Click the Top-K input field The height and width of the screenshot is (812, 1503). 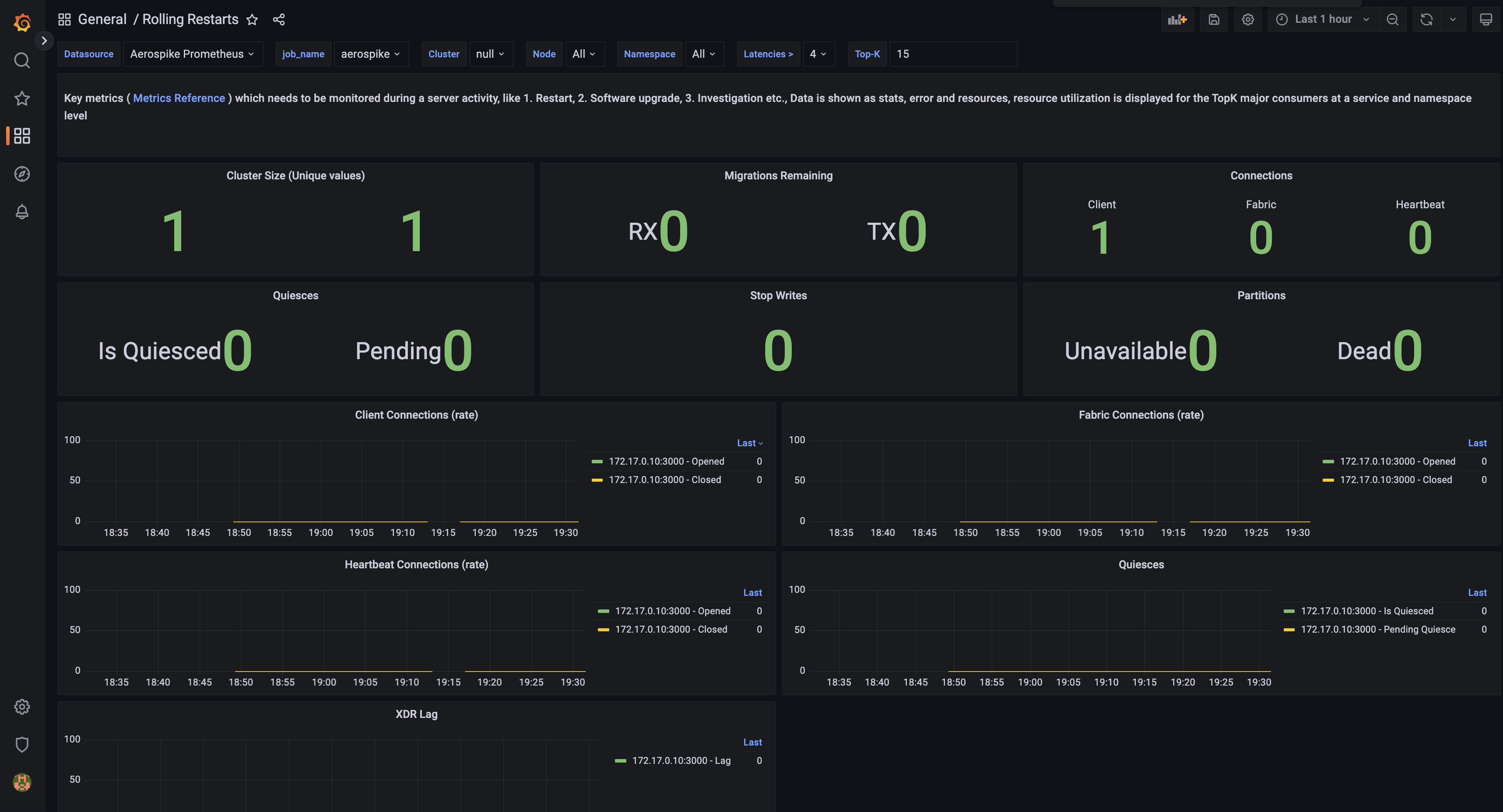coord(952,54)
